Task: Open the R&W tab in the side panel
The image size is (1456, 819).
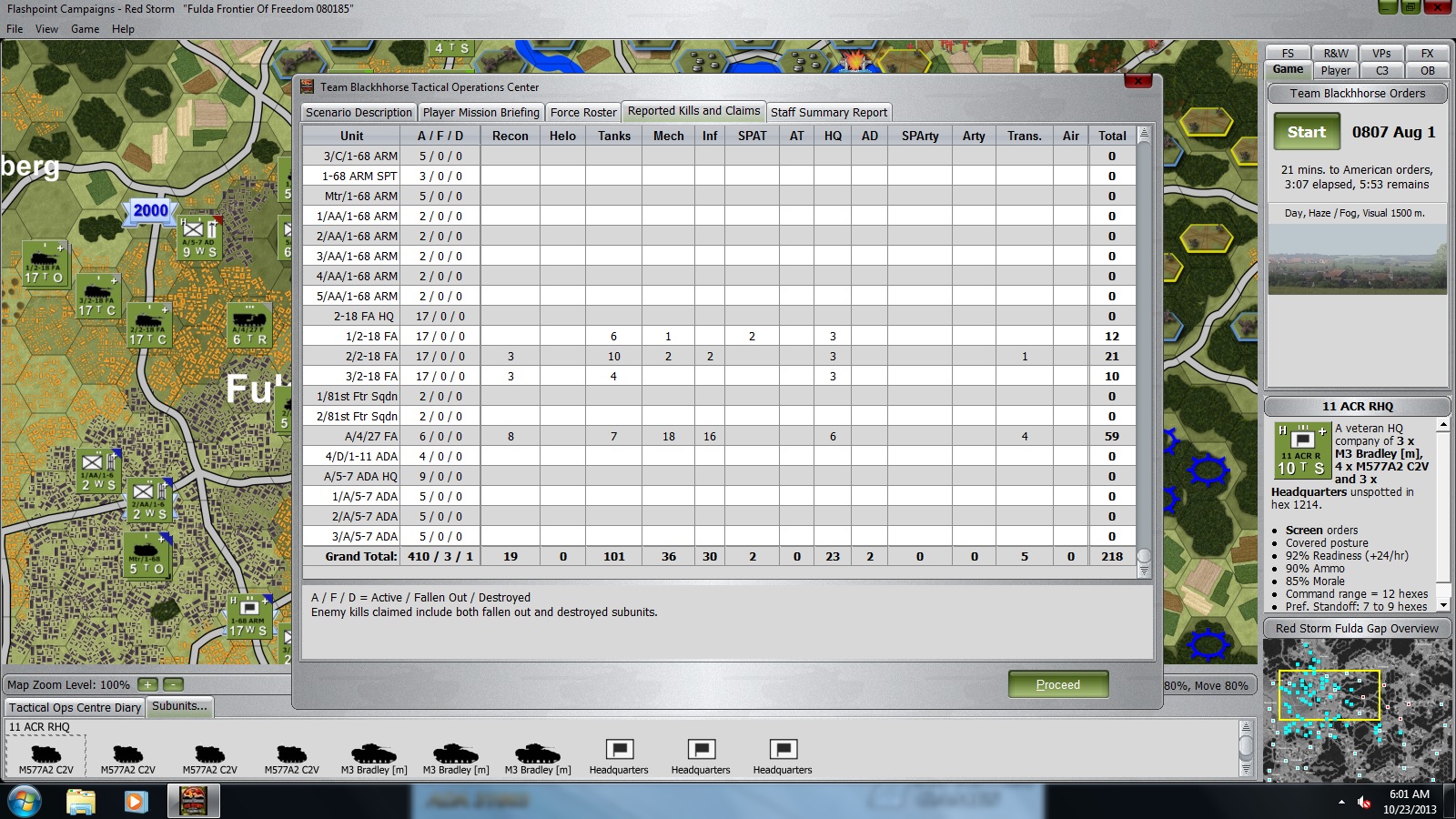Action: [1336, 53]
